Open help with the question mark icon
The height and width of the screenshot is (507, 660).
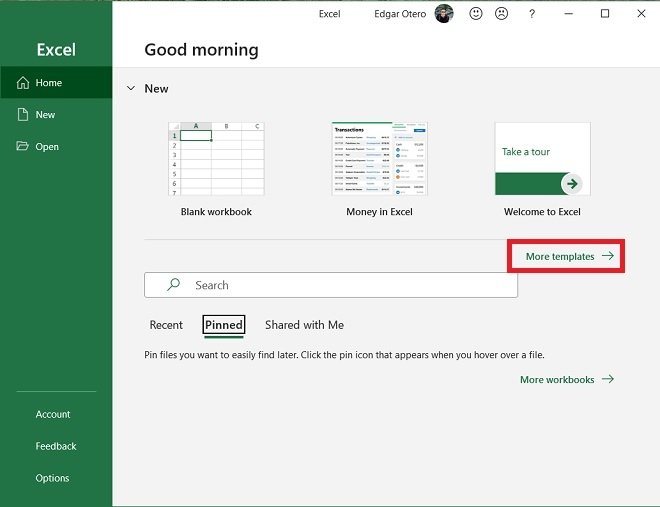[532, 14]
